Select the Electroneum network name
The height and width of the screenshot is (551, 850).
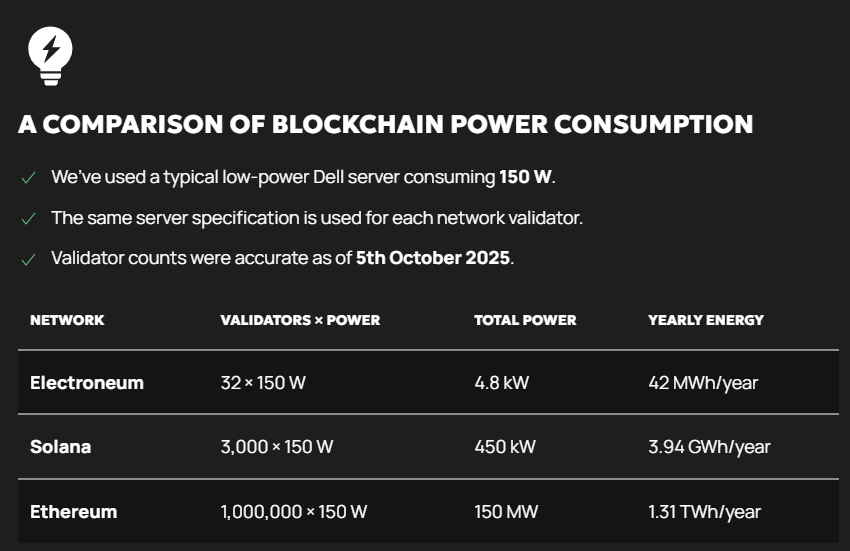tap(87, 382)
